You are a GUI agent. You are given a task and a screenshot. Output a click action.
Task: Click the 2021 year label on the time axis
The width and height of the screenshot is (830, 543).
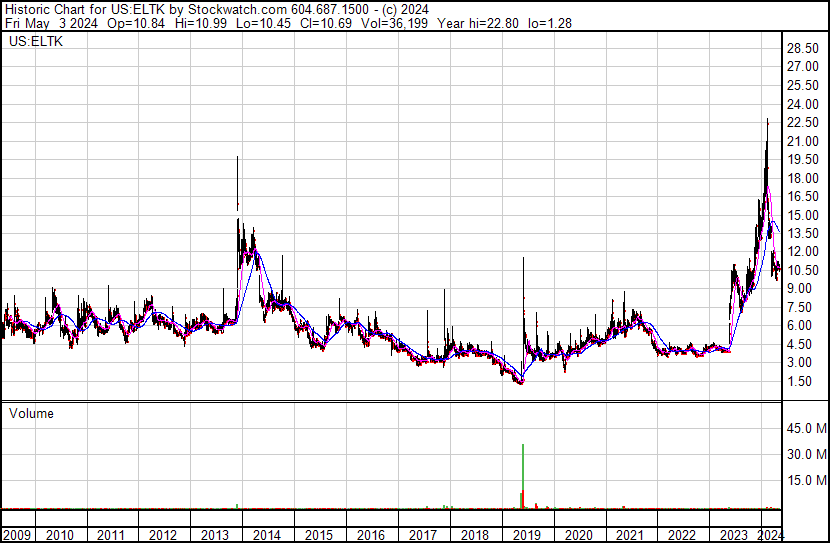pos(630,535)
